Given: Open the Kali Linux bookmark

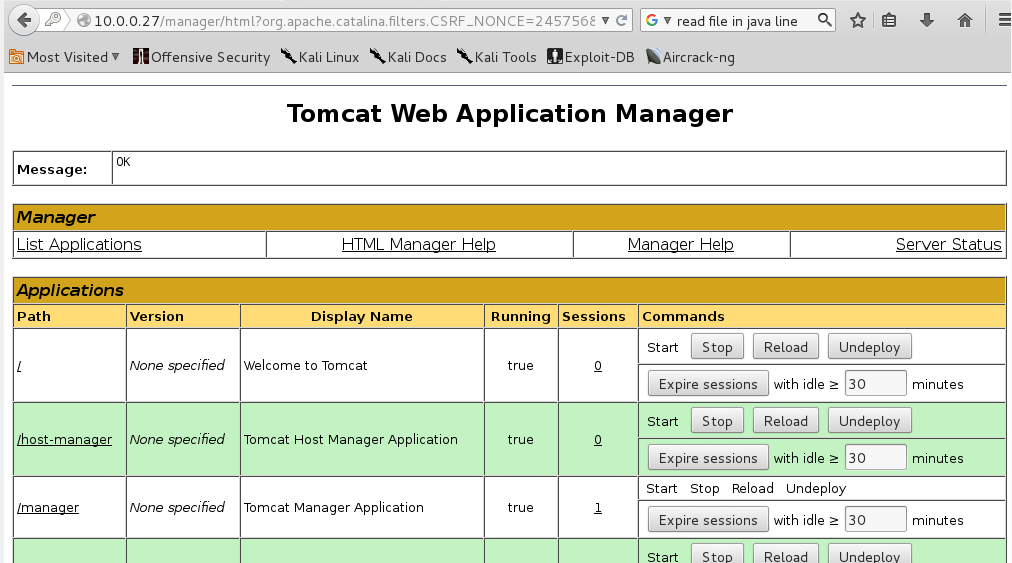Looking at the screenshot, I should pos(320,57).
